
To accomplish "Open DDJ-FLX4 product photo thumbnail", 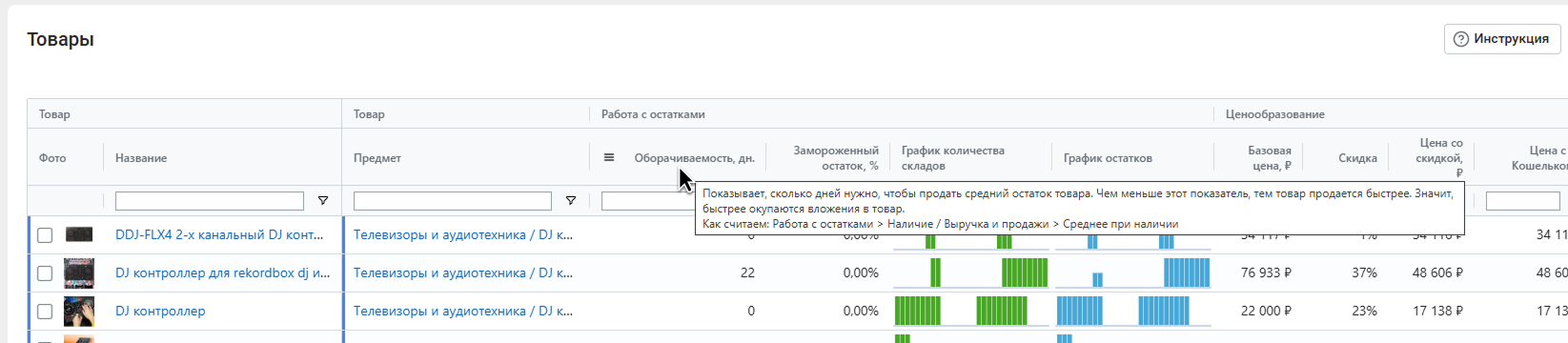I will coord(79,234).
